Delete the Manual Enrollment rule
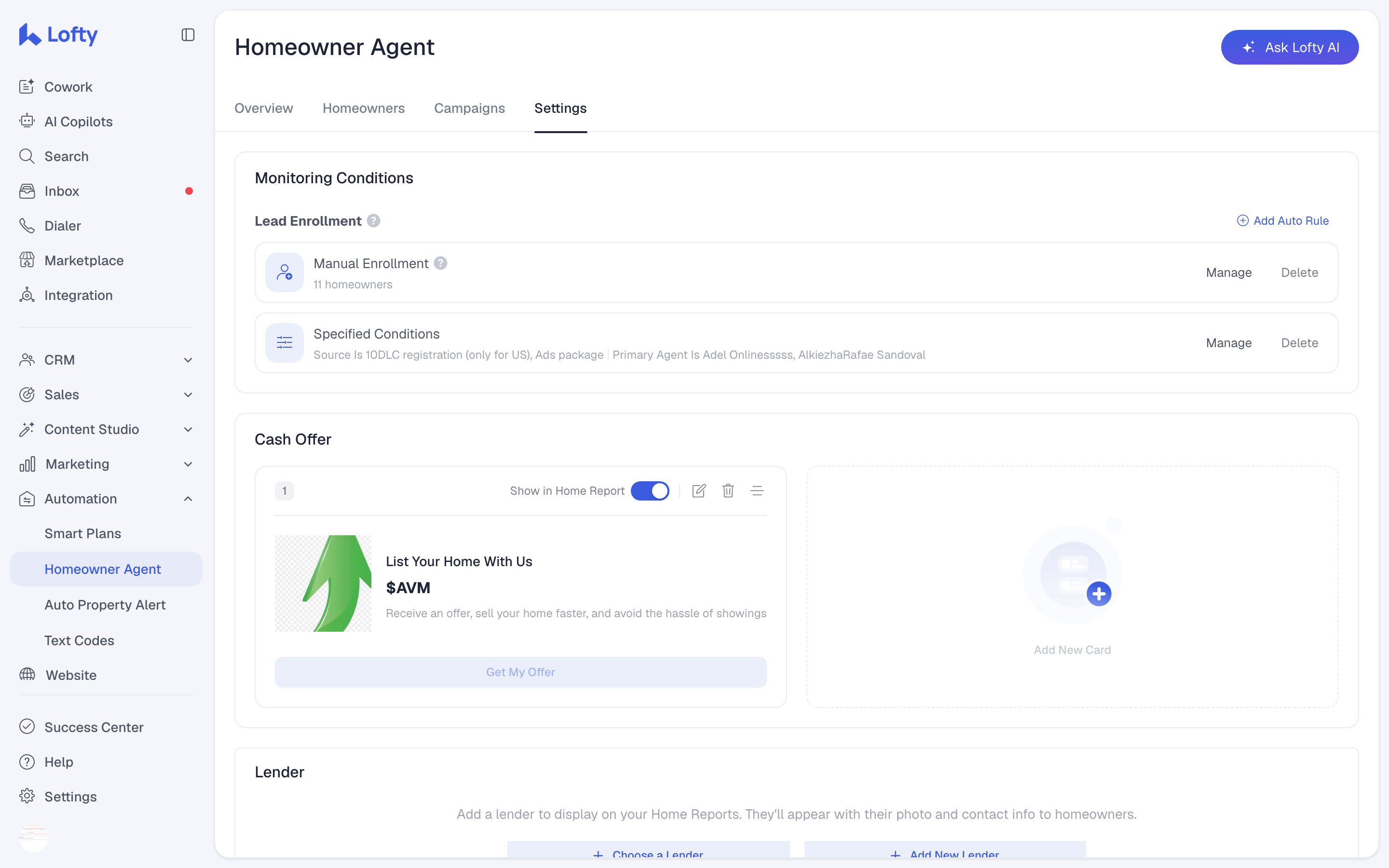Viewport: 1389px width, 868px height. pos(1299,272)
